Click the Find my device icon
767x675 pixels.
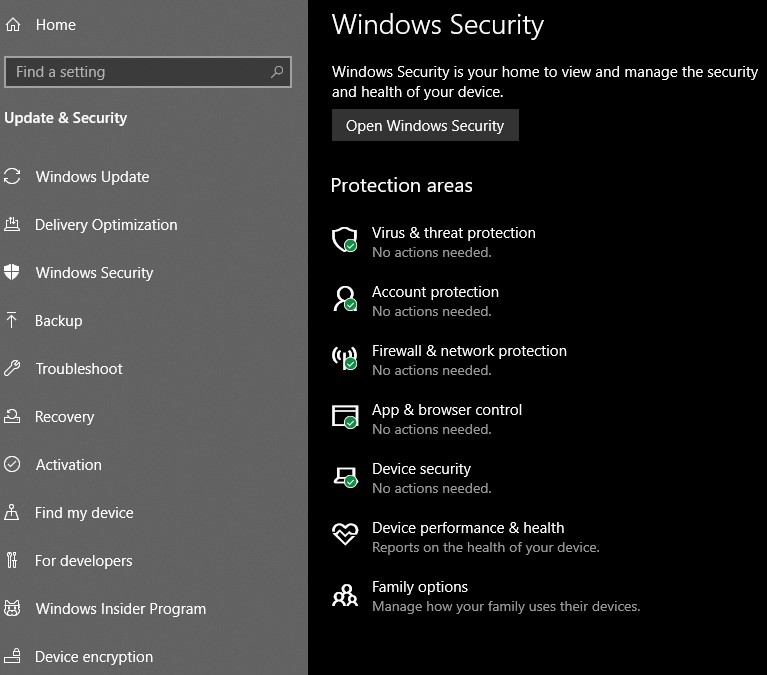click(x=12, y=512)
